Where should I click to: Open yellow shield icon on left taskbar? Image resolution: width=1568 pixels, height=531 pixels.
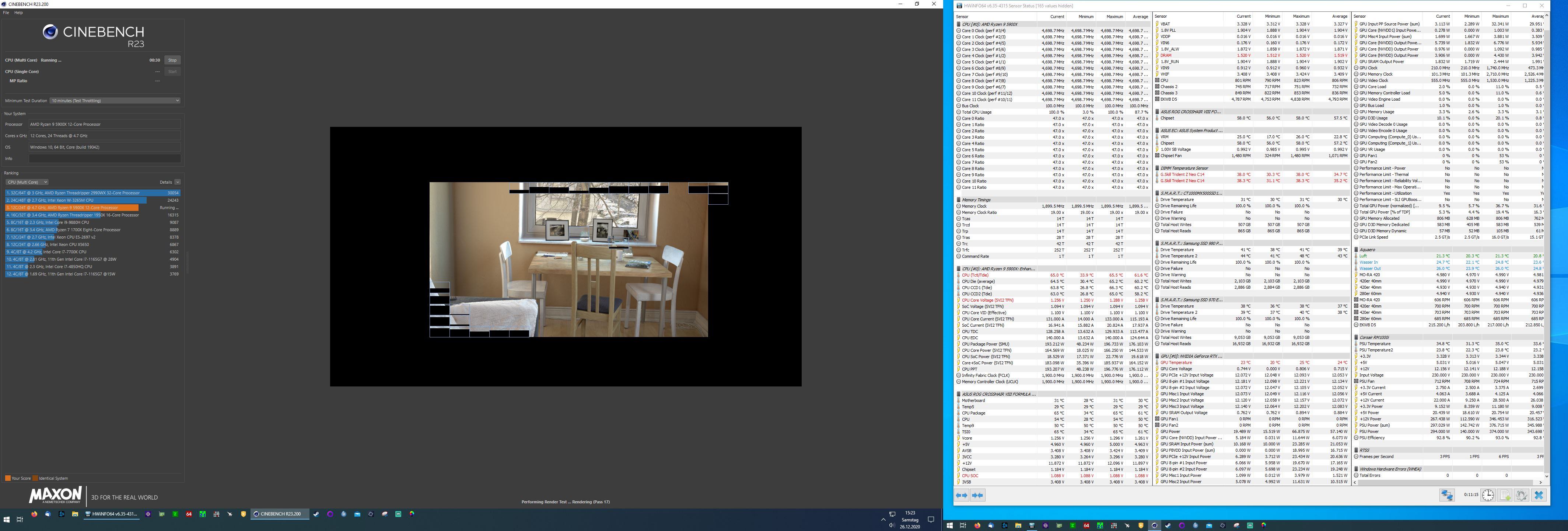(x=244, y=514)
